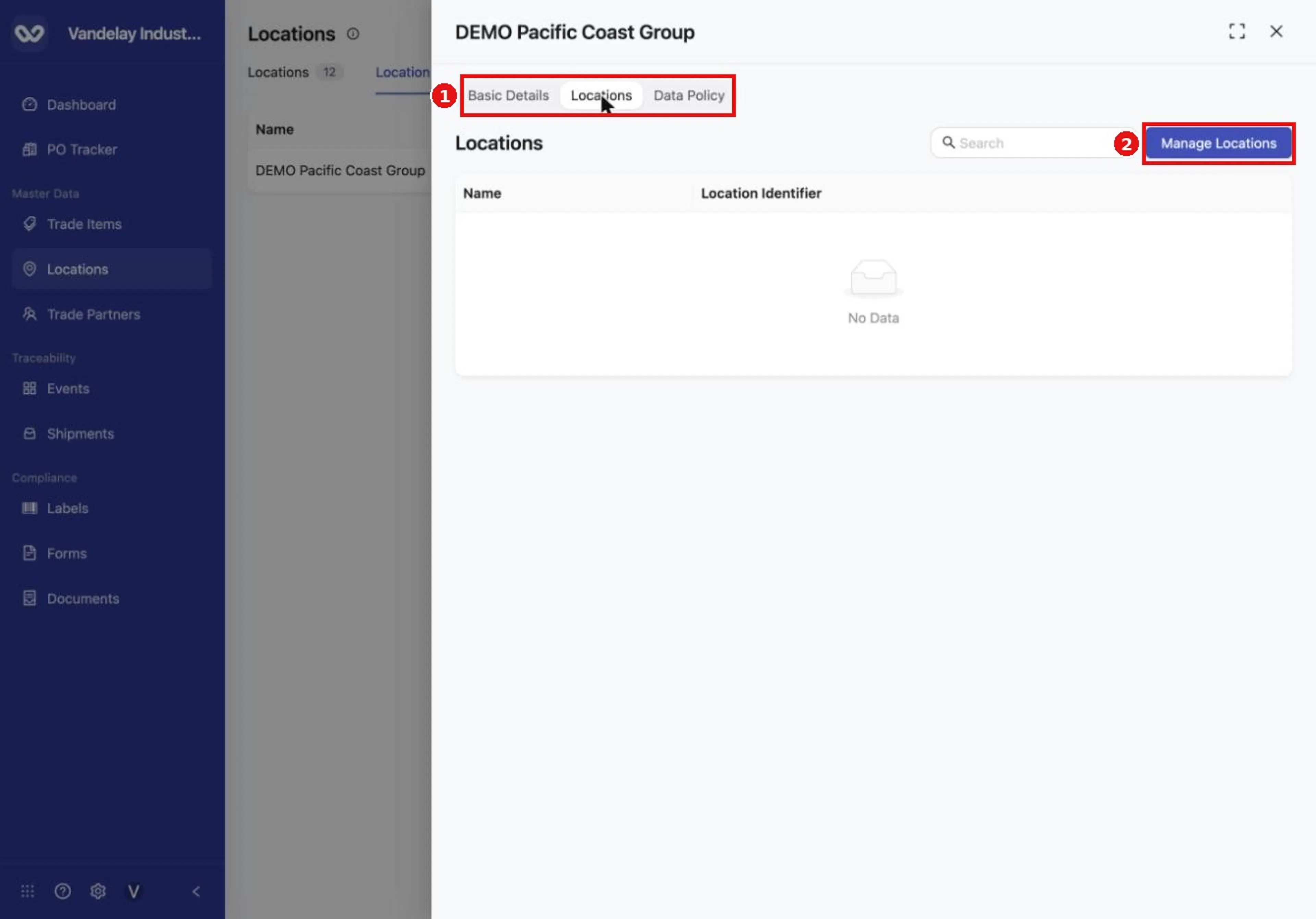Open Dashboard from the sidebar
Viewport: 1316px width, 919px height.
click(112, 105)
